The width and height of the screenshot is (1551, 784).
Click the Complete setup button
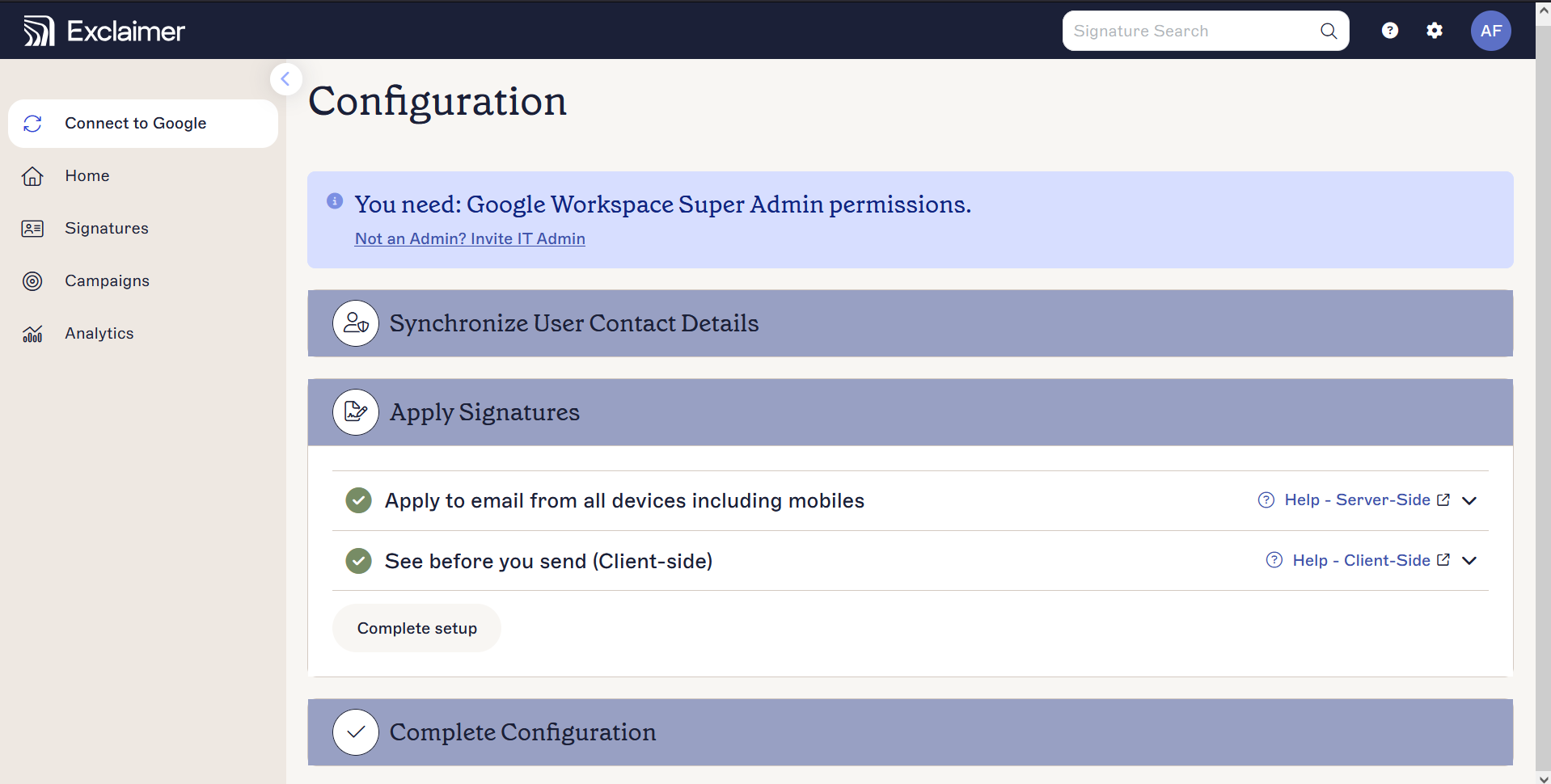point(416,628)
